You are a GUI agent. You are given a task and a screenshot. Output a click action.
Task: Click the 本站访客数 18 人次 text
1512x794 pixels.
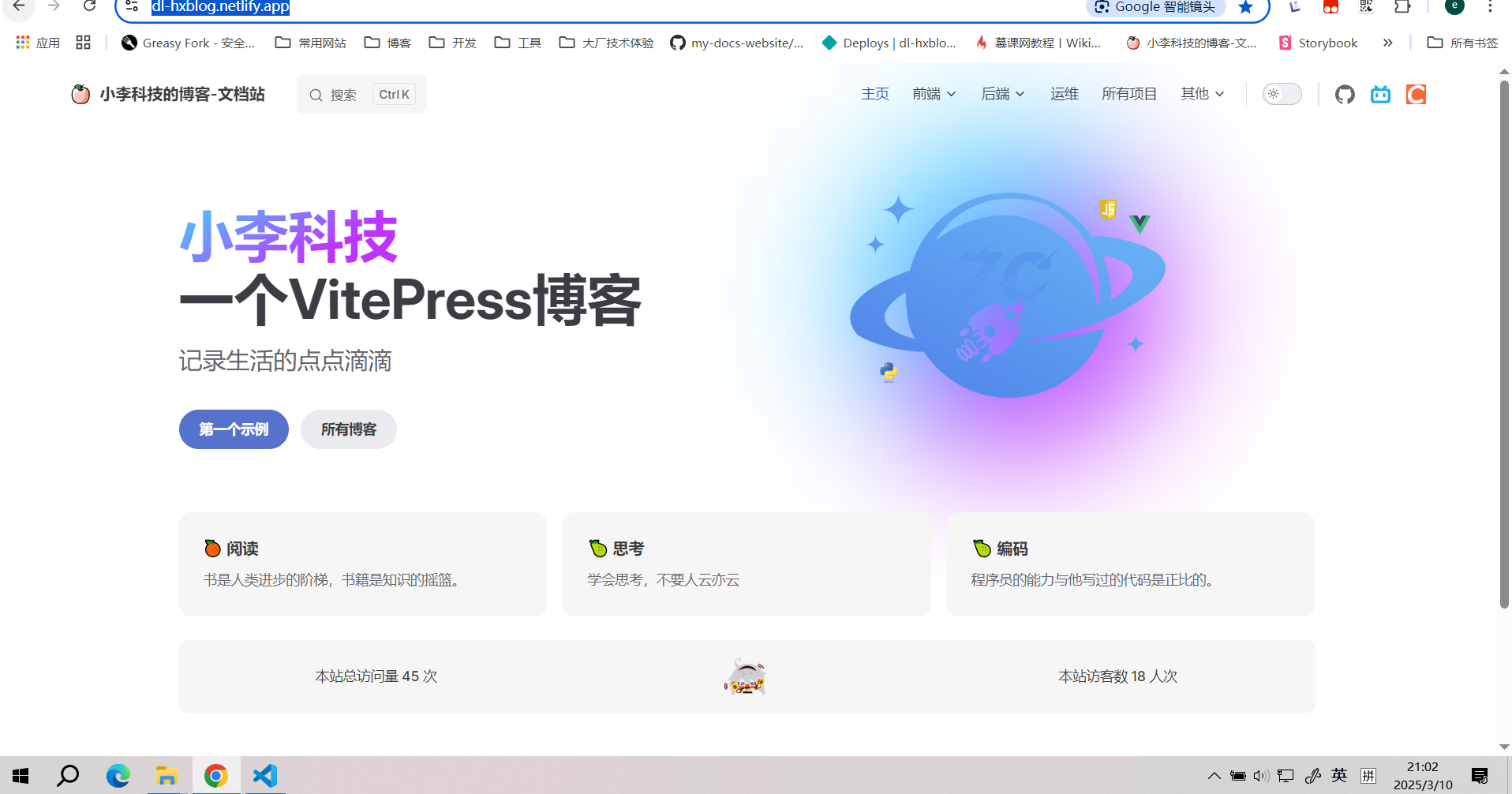[1117, 676]
